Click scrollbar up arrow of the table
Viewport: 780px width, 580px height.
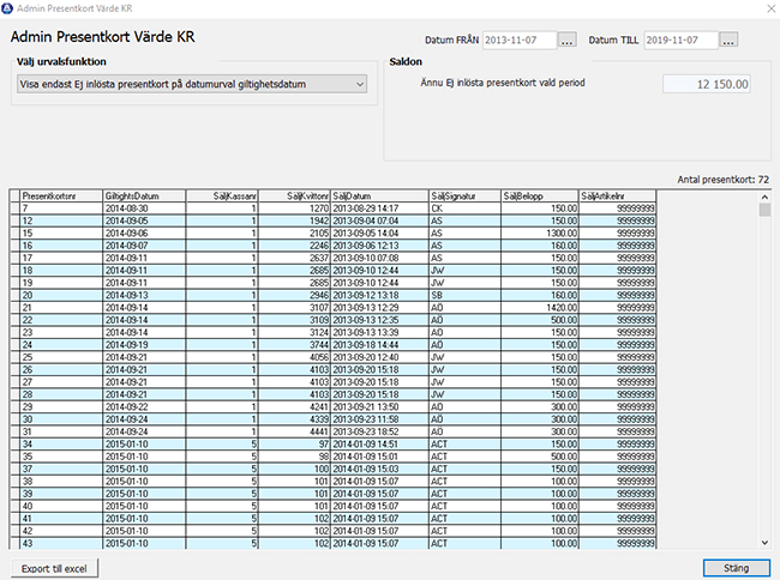[765, 197]
